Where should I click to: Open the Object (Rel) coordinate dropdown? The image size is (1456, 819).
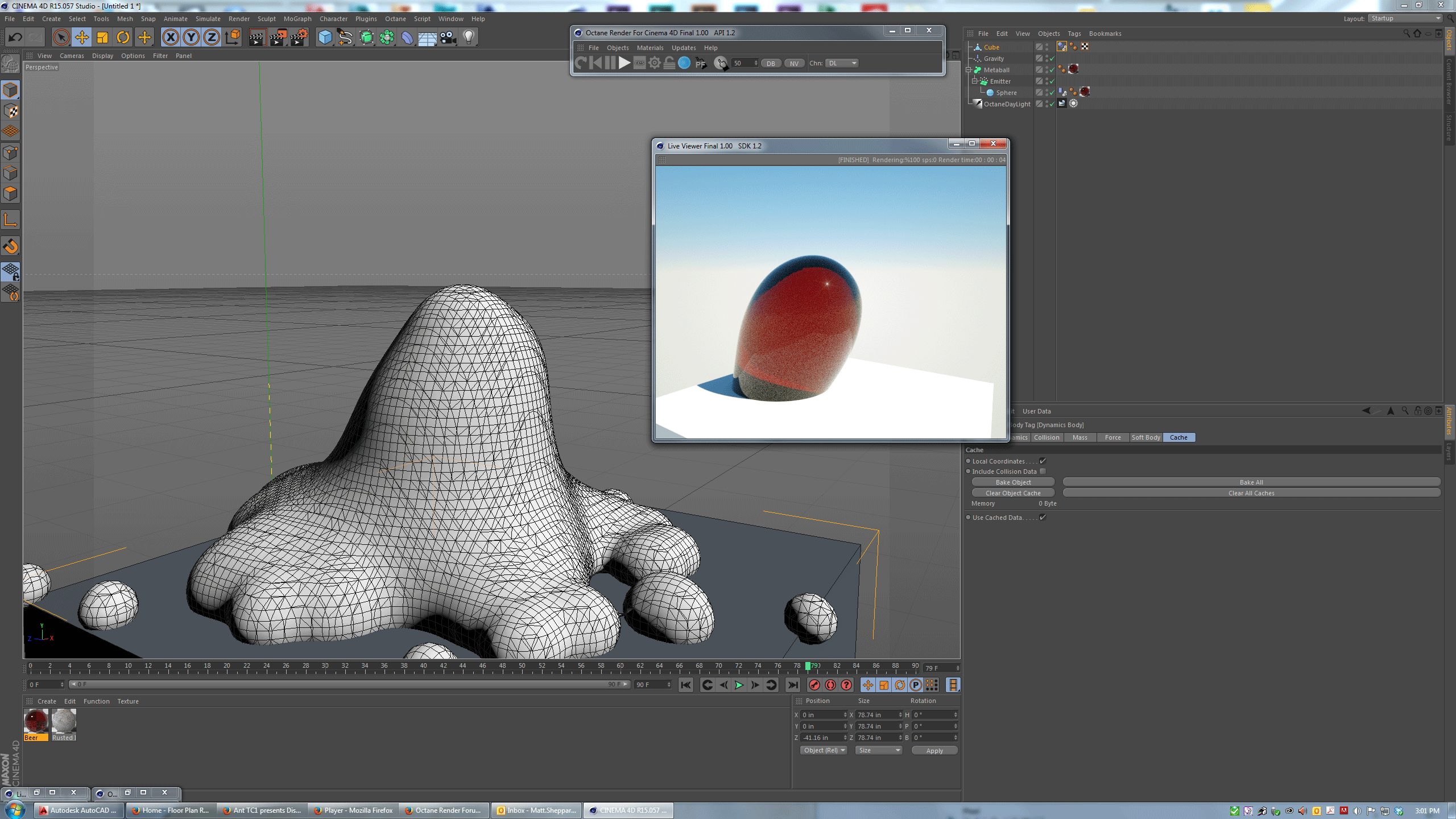tap(824, 750)
